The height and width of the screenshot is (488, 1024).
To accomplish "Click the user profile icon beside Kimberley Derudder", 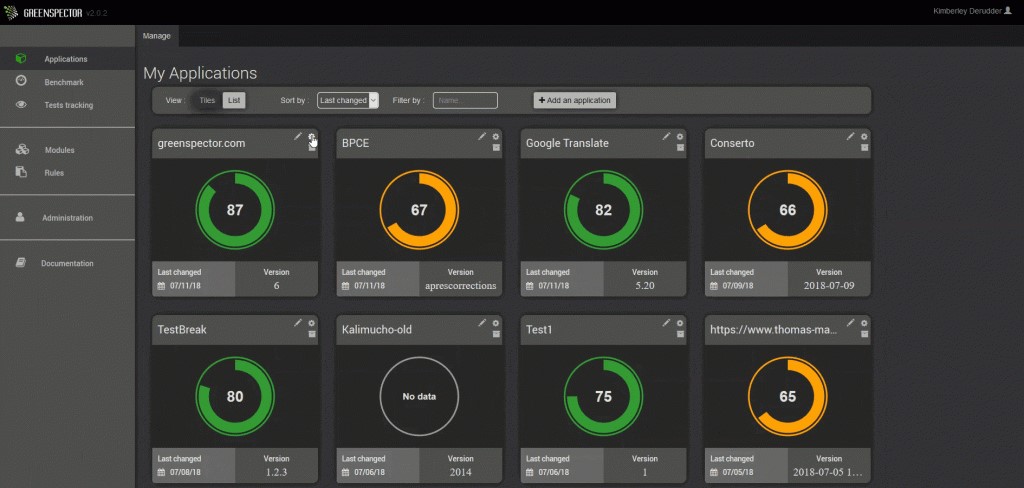I will pyautogui.click(x=1008, y=11).
